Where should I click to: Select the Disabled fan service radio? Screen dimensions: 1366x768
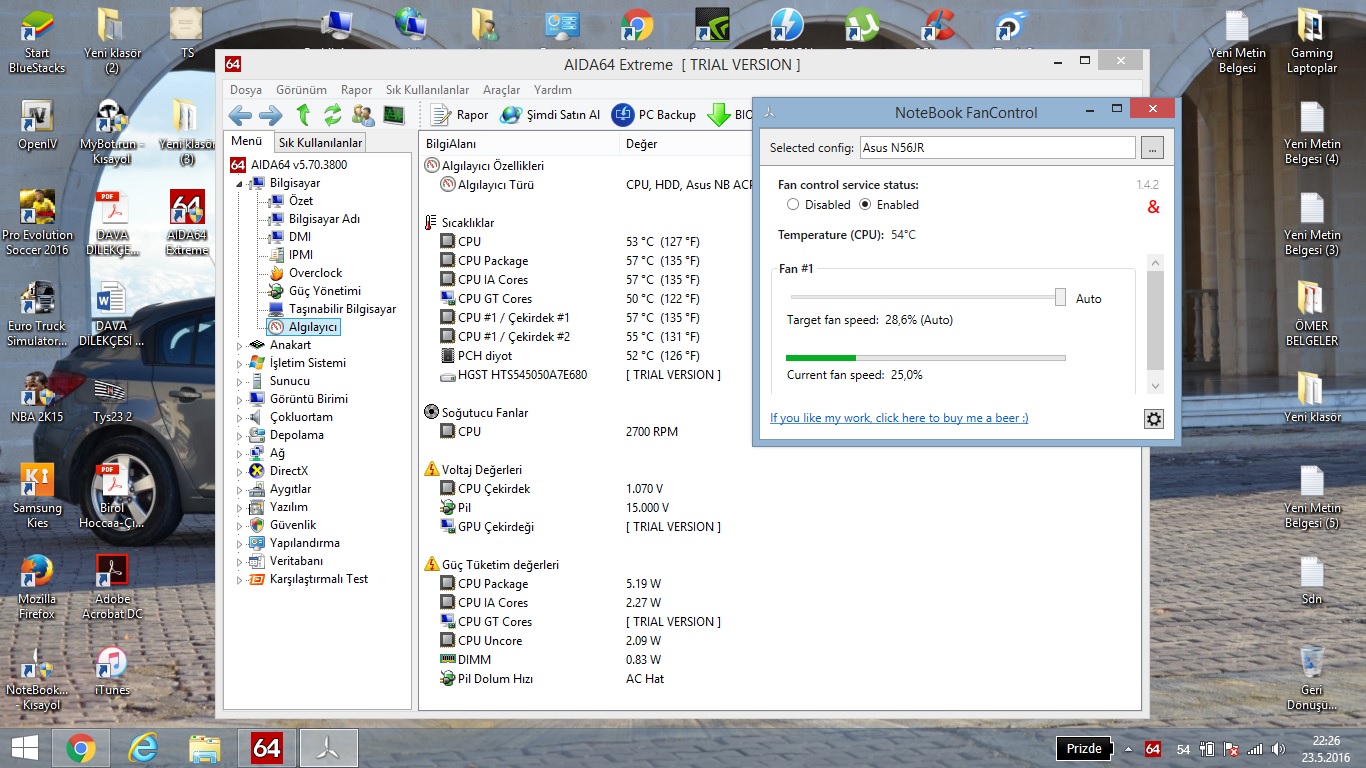(x=793, y=205)
